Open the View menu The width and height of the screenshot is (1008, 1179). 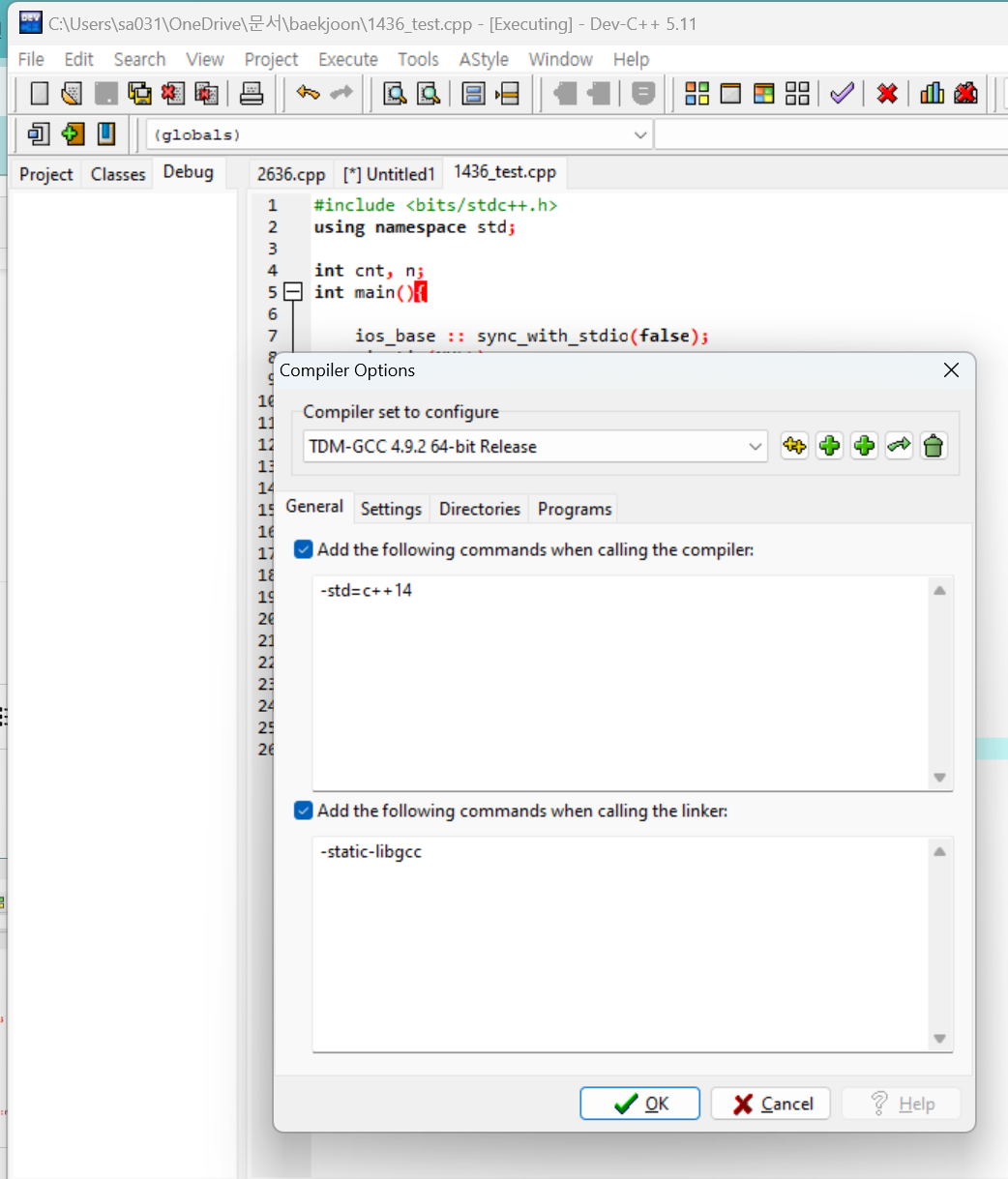click(x=205, y=59)
